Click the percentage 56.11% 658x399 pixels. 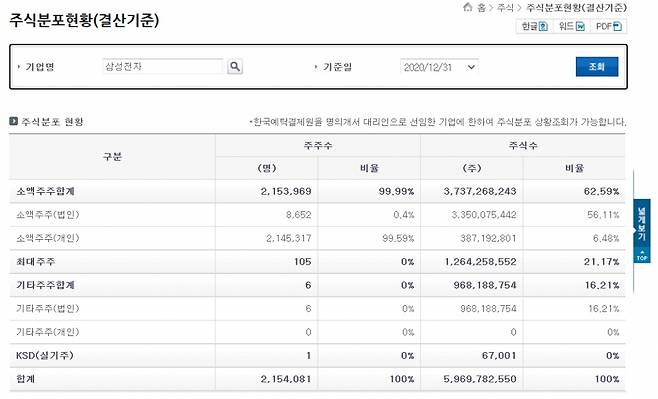tap(603, 215)
